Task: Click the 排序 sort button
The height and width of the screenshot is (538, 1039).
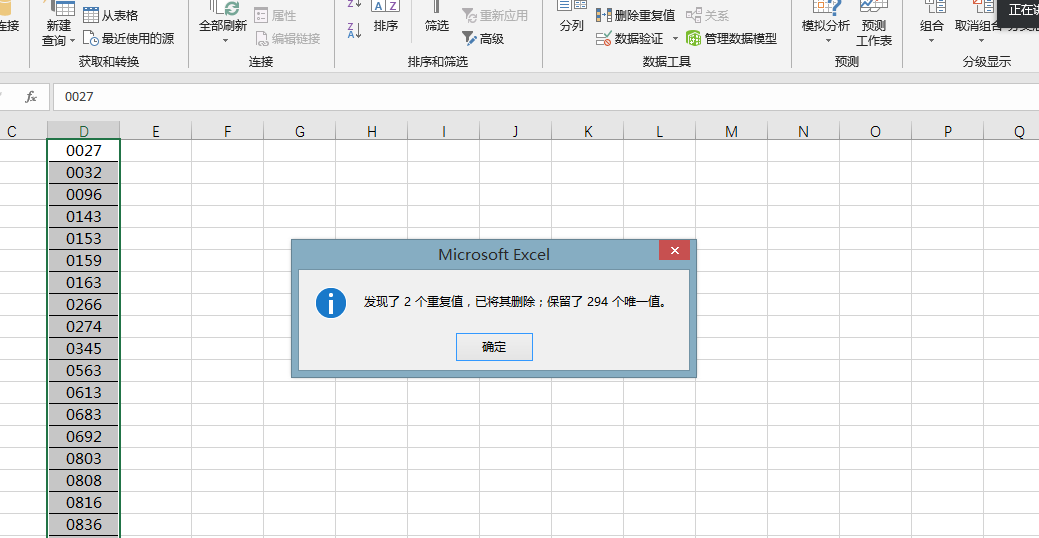Action: pyautogui.click(x=386, y=17)
